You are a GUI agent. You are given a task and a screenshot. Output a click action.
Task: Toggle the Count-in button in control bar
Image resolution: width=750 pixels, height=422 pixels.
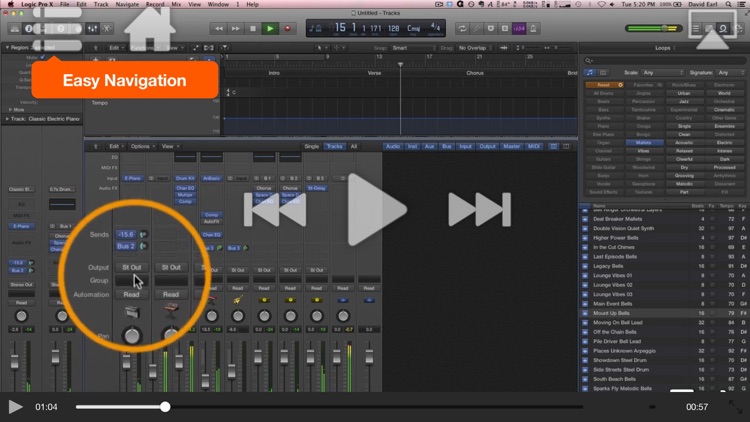pyautogui.click(x=519, y=29)
